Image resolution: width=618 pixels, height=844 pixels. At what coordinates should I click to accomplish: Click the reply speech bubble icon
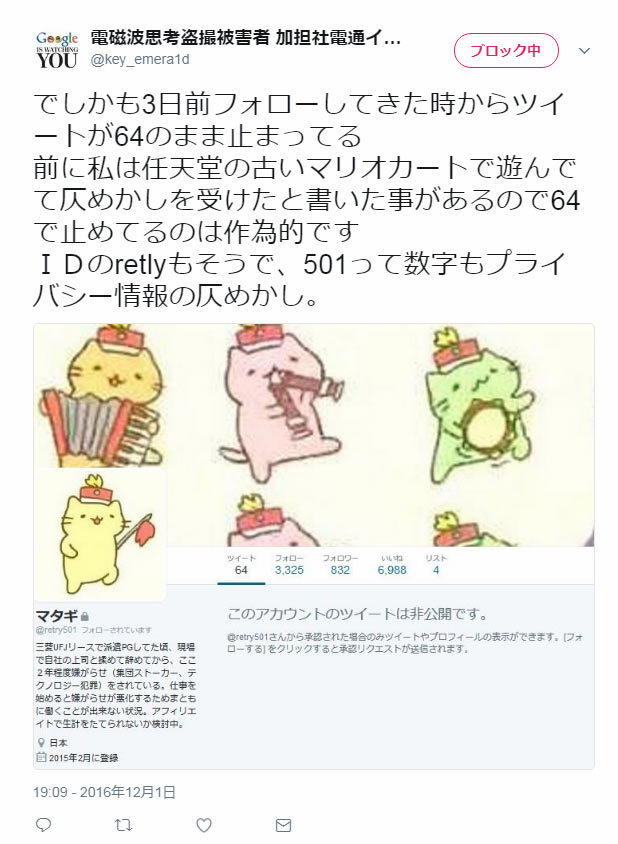43,824
